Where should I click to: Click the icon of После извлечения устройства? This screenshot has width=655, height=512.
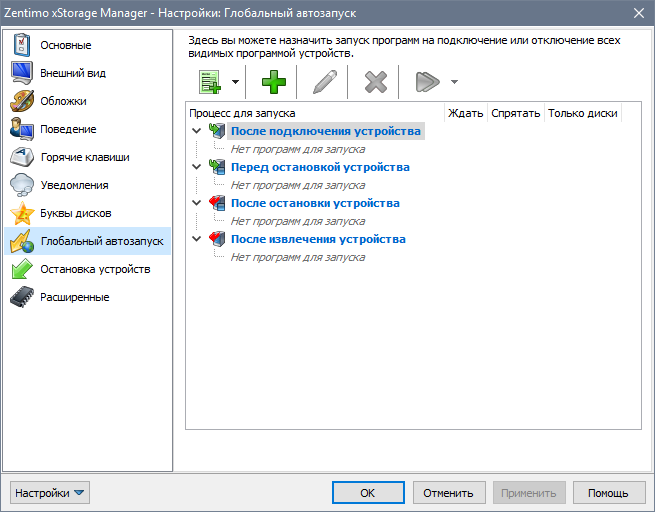click(x=217, y=239)
